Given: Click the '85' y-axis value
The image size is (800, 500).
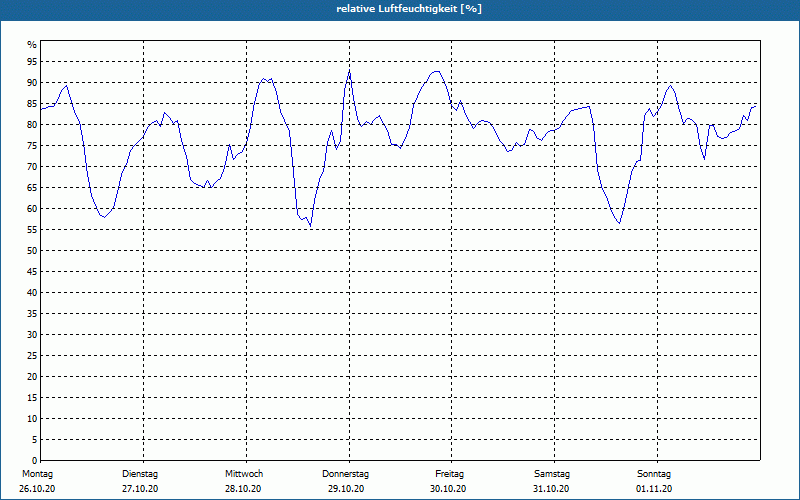Looking at the screenshot, I should click(32, 104).
